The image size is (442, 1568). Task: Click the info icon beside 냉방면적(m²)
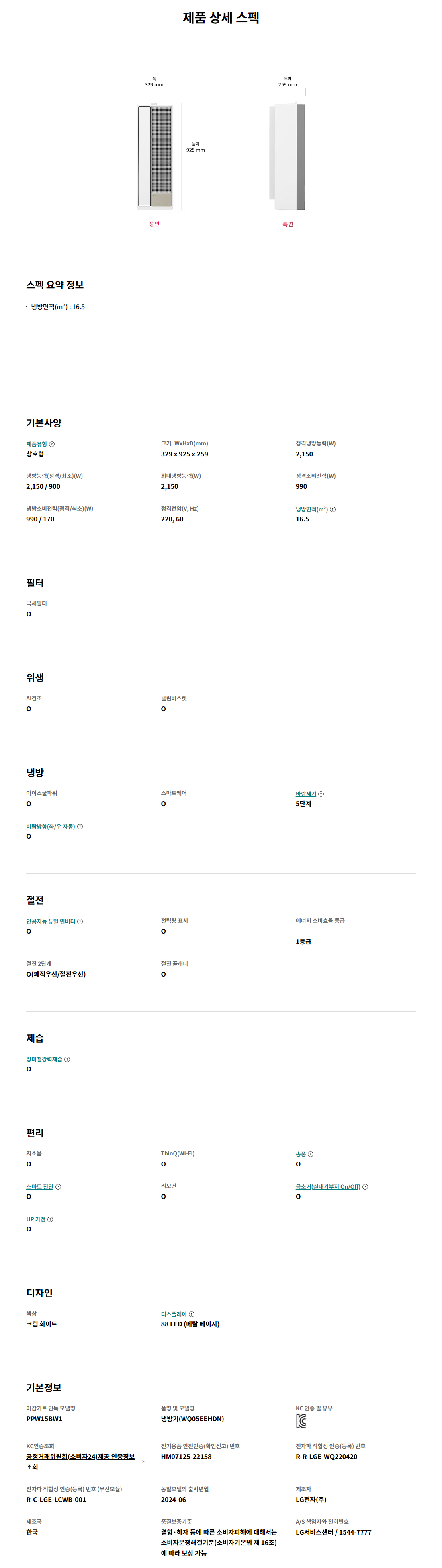(x=333, y=509)
